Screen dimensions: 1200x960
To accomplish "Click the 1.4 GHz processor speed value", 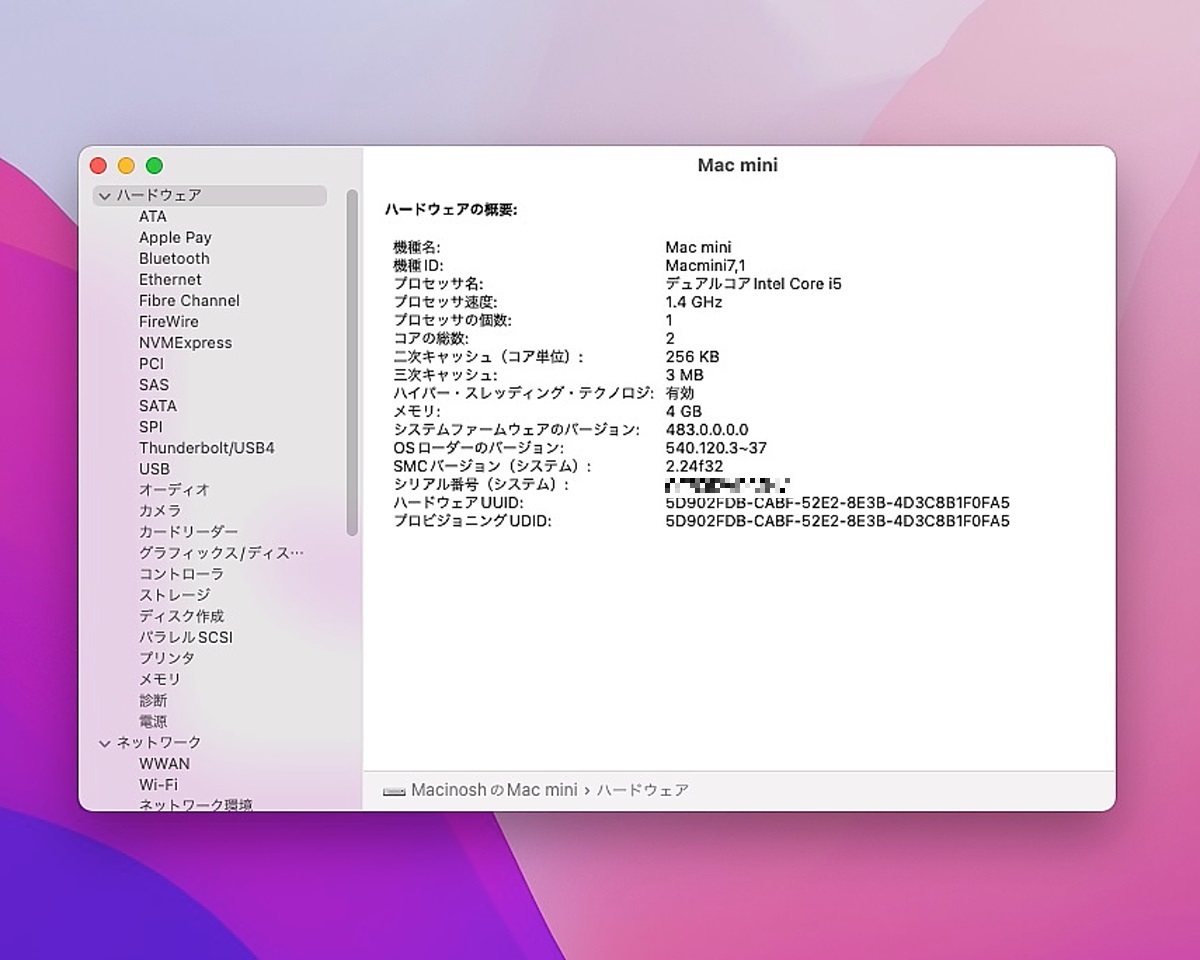I will [694, 302].
